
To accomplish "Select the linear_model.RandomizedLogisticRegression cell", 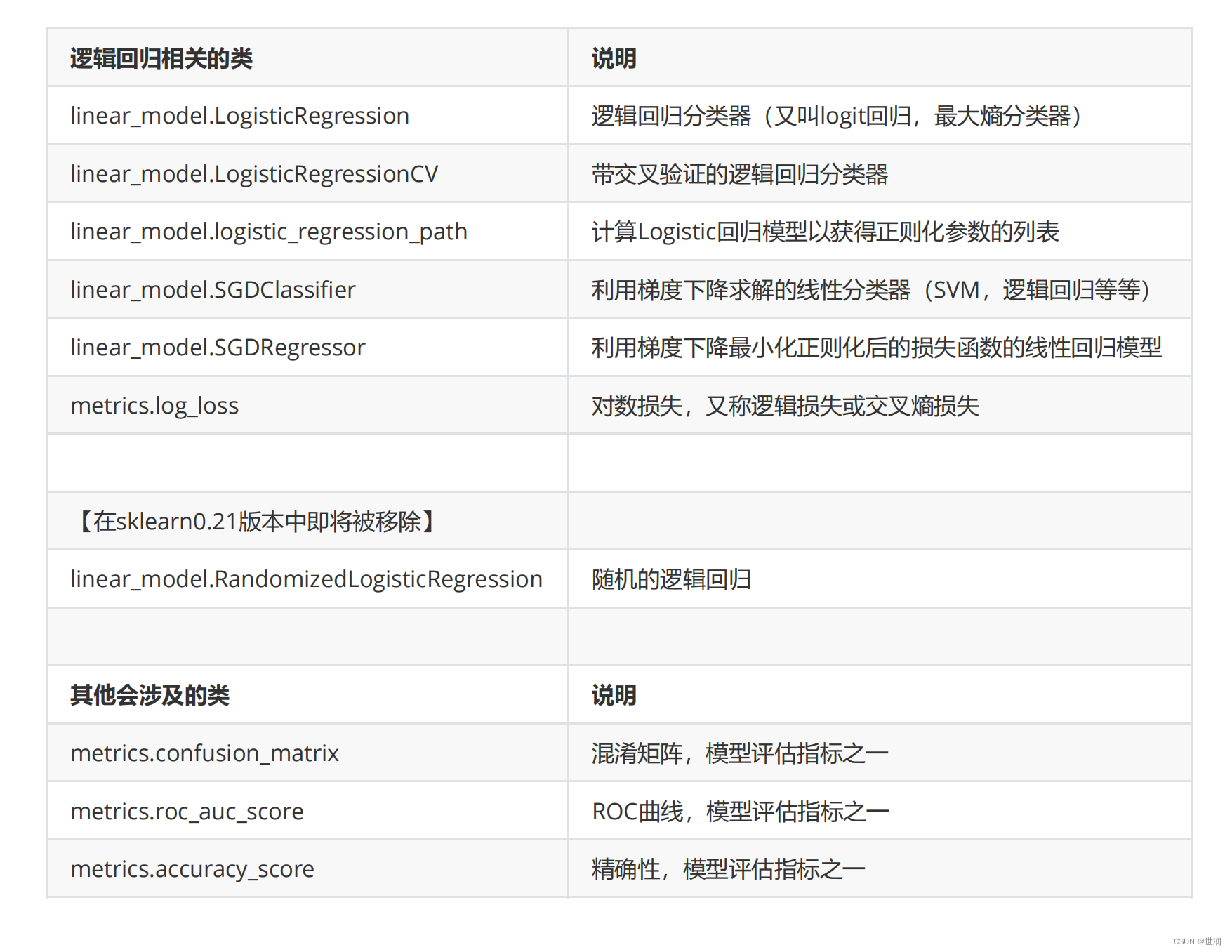I will (307, 579).
